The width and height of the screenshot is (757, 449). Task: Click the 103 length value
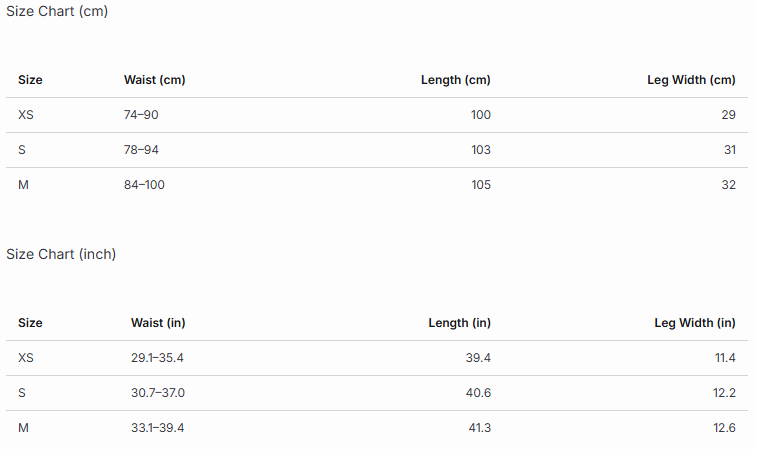[x=481, y=150]
